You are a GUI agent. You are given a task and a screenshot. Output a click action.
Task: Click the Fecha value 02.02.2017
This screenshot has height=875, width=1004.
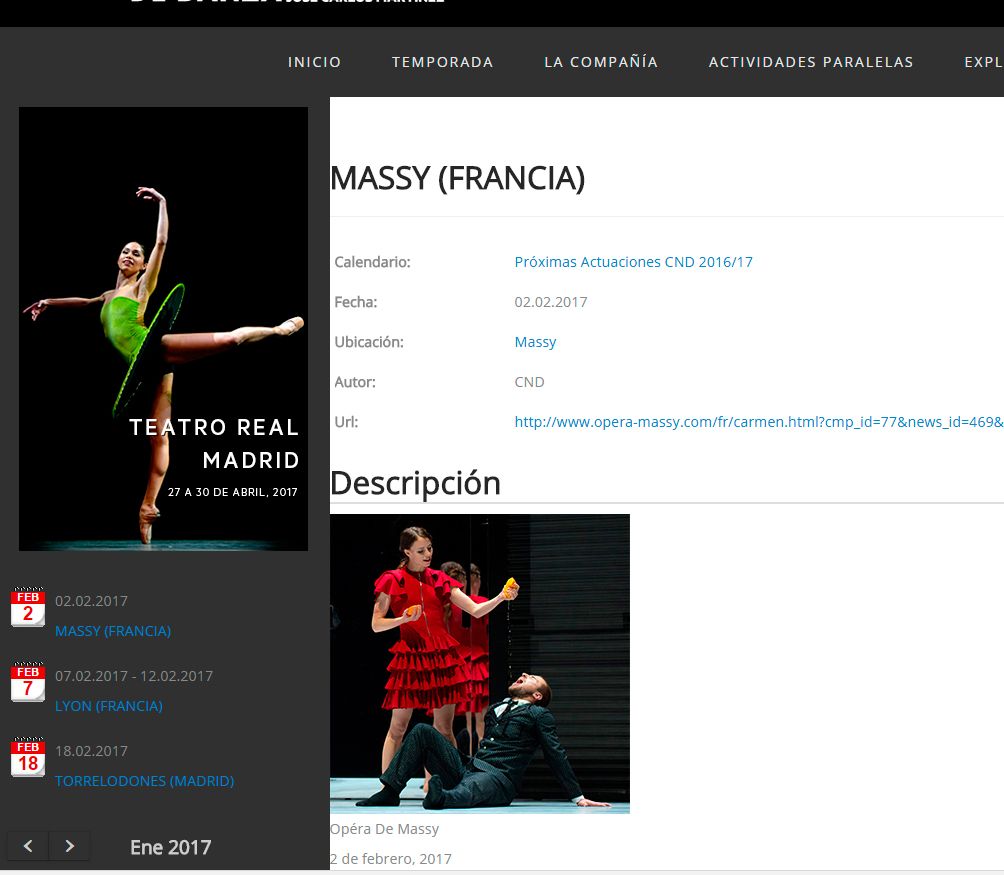pos(551,302)
